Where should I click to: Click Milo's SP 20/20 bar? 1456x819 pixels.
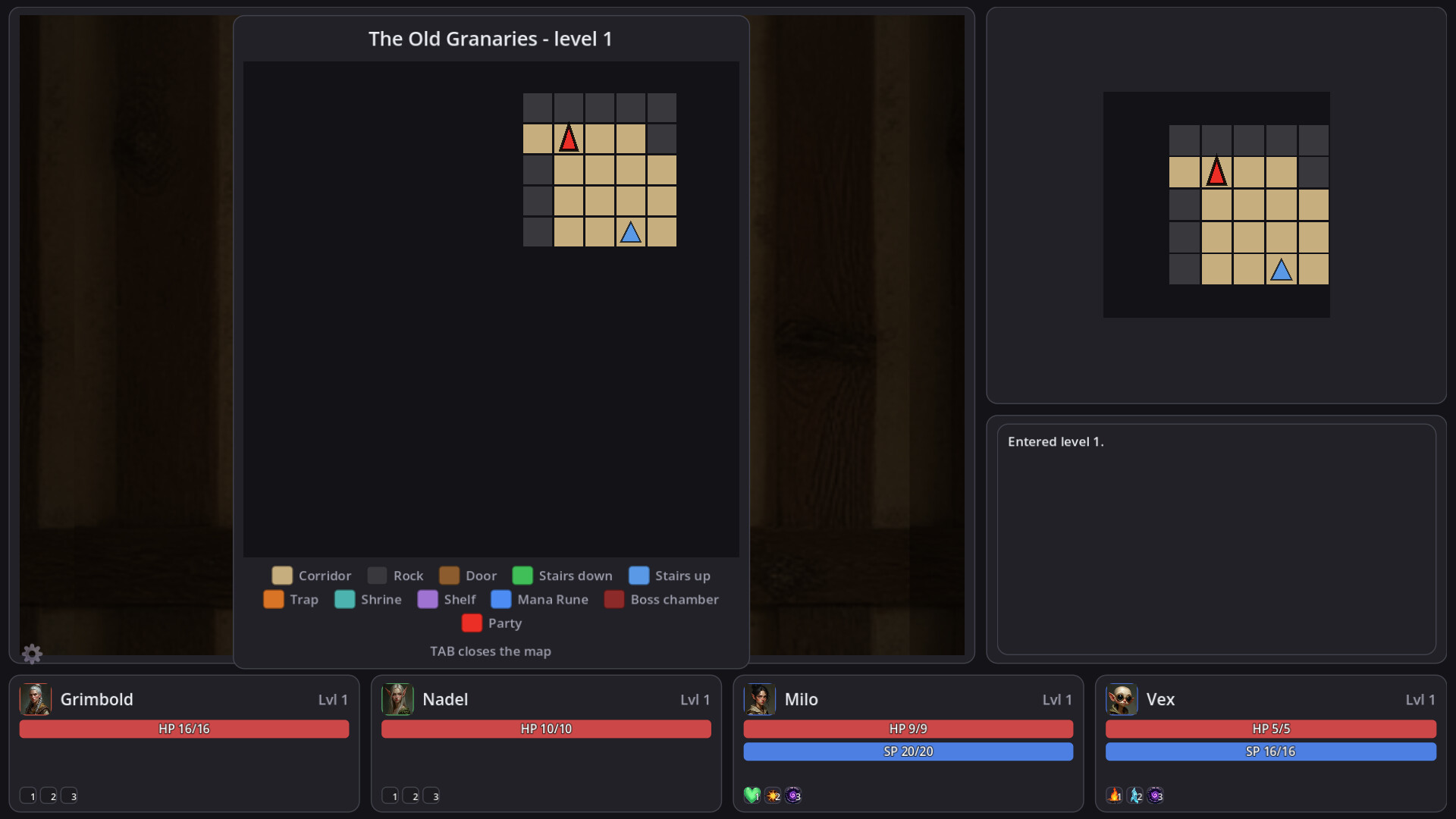pyautogui.click(x=908, y=752)
